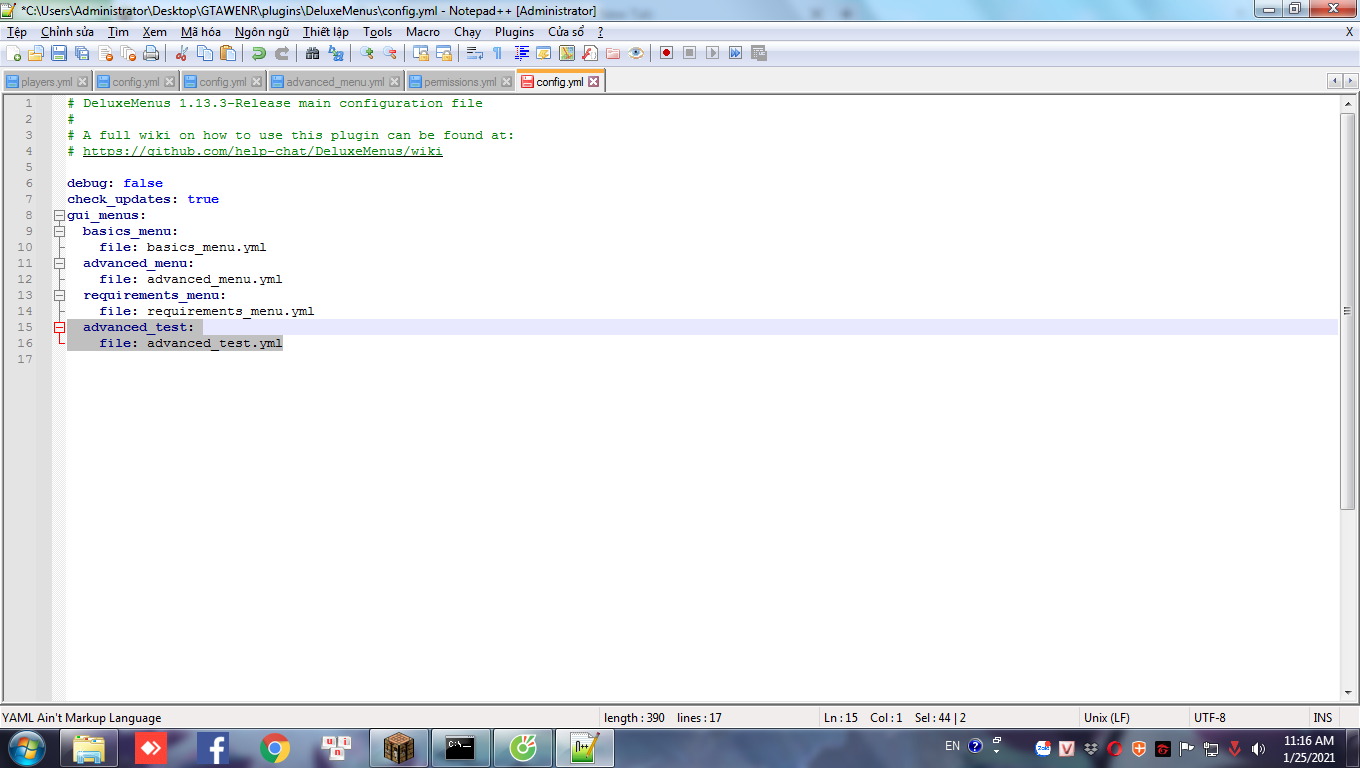Click the Zoom In magnifier icon
1360x768 pixels.
pyautogui.click(x=367, y=53)
